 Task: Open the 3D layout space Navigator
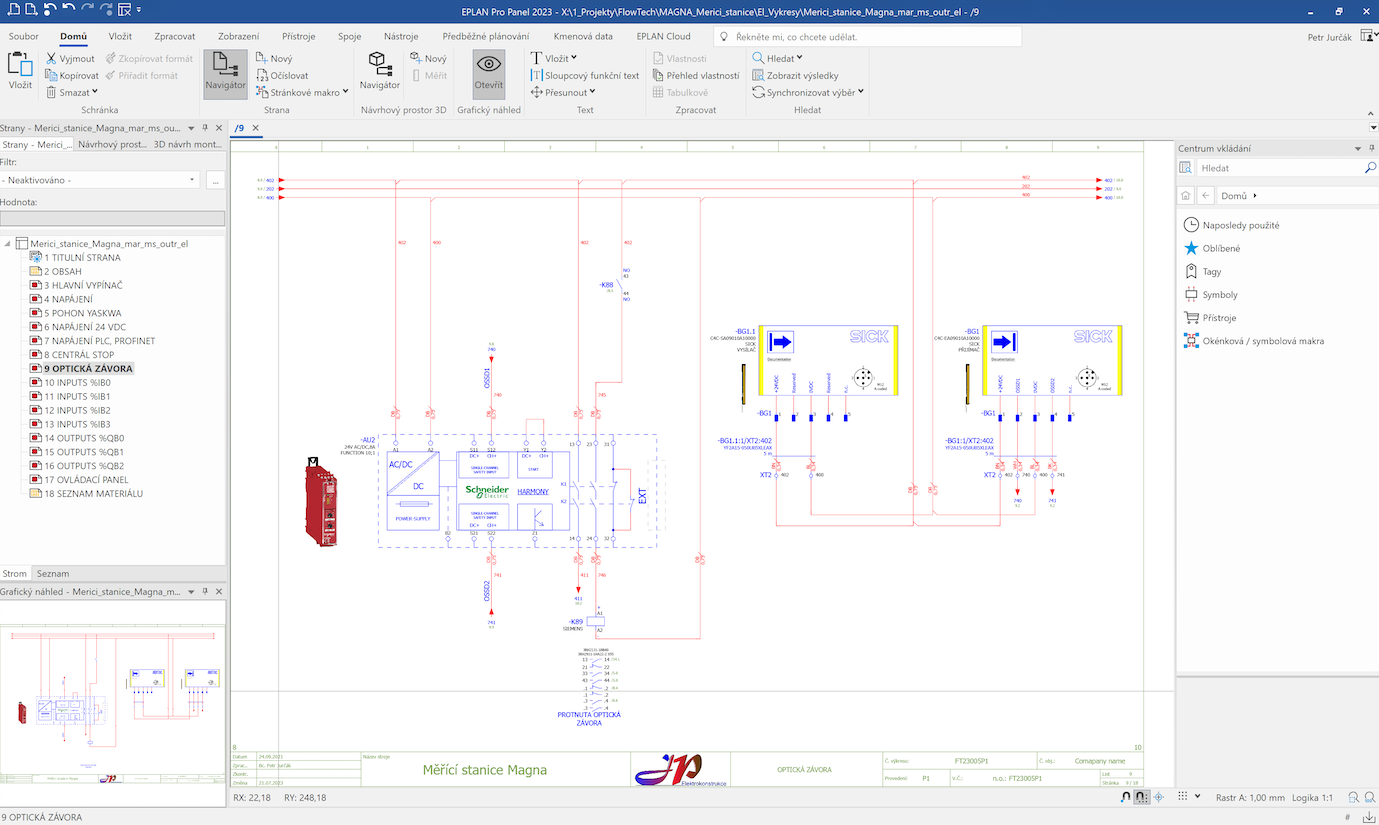point(379,70)
